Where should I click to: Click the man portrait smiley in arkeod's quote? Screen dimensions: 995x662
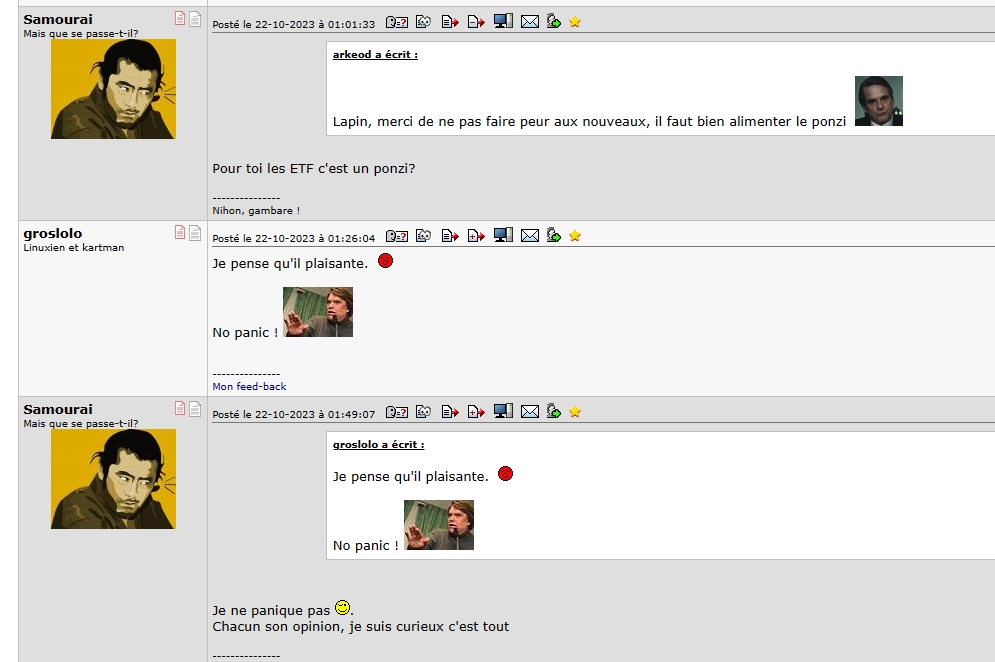coord(879,101)
